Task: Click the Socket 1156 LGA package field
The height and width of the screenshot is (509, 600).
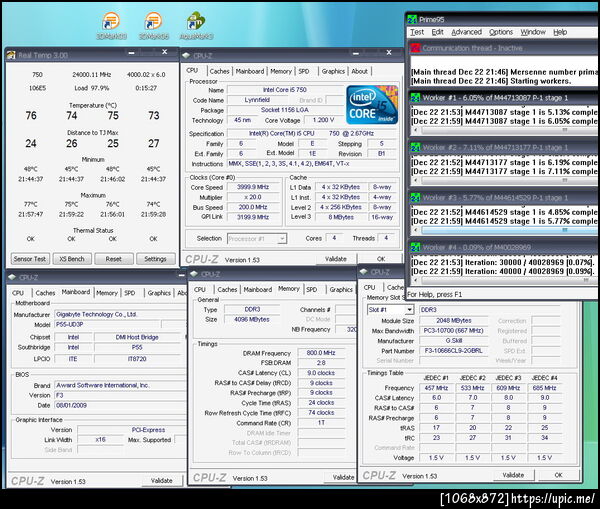Action: tap(285, 110)
